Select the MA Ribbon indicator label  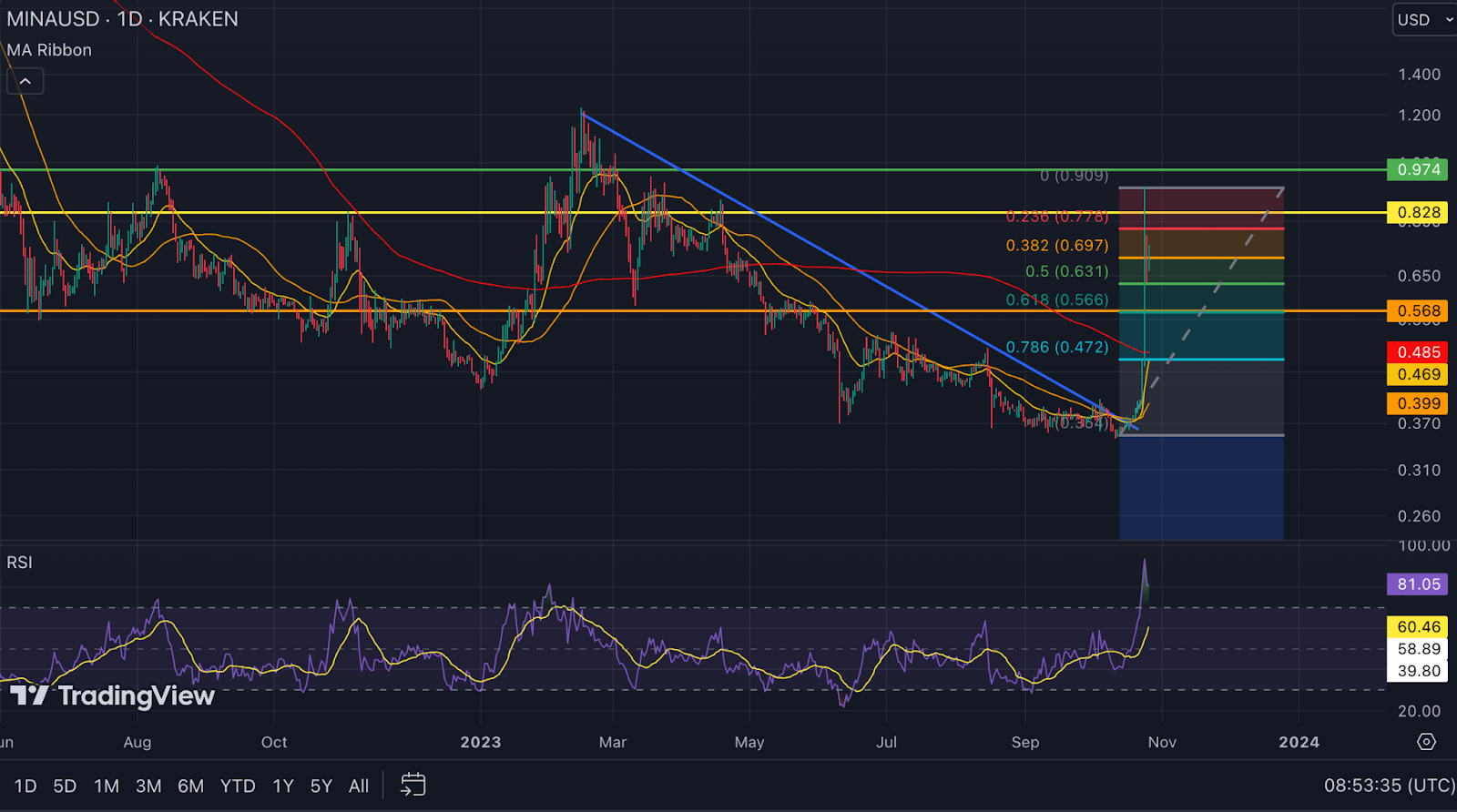tap(49, 50)
